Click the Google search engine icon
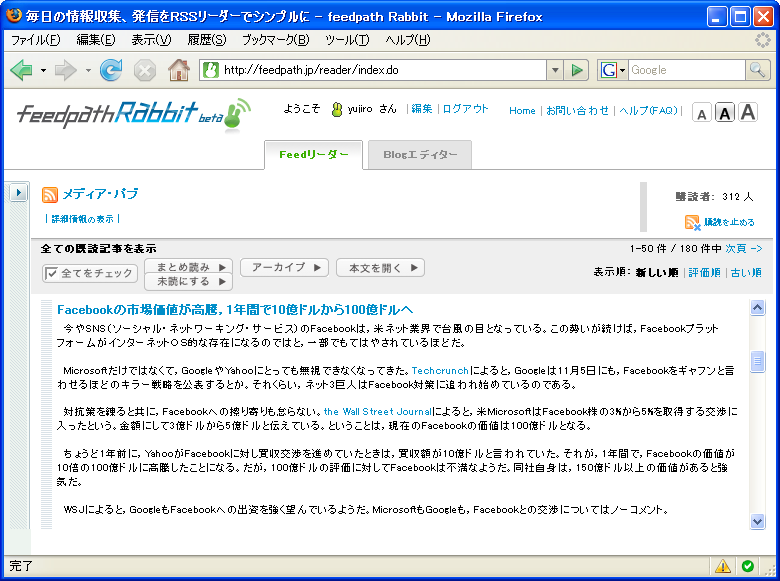 coord(608,70)
